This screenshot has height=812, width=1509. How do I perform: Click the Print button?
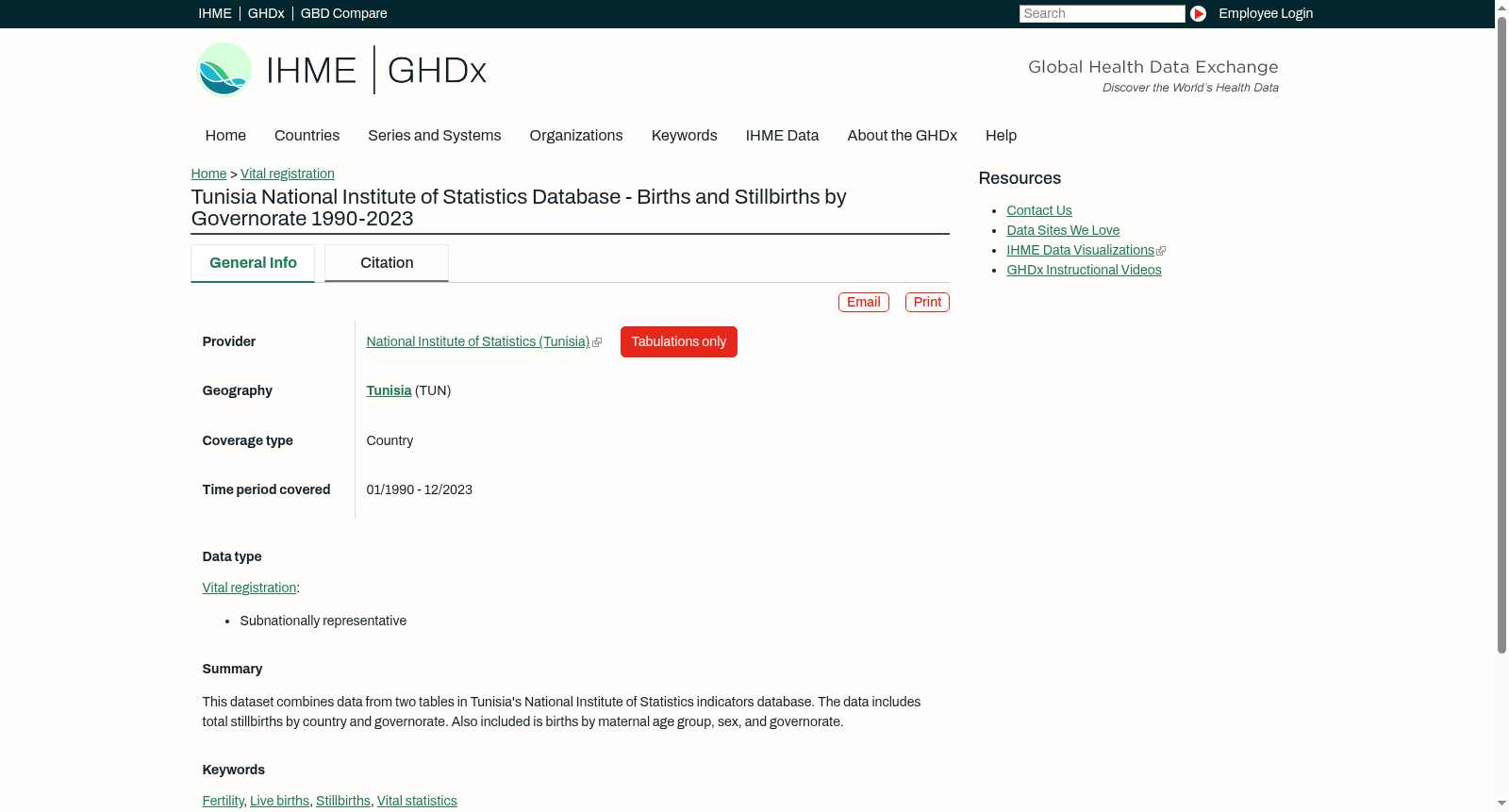pyautogui.click(x=927, y=302)
